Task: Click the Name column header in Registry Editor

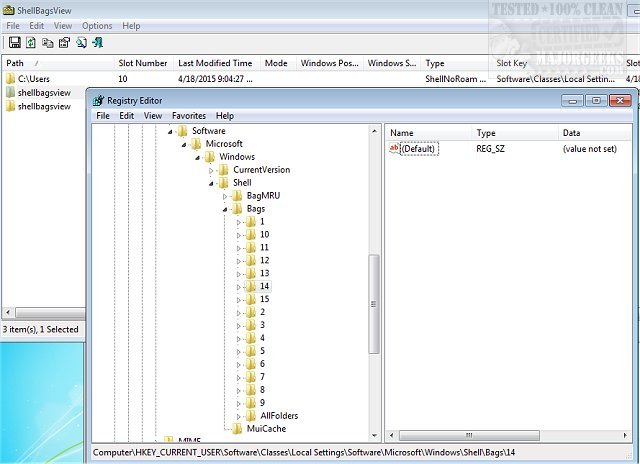Action: 428,133
